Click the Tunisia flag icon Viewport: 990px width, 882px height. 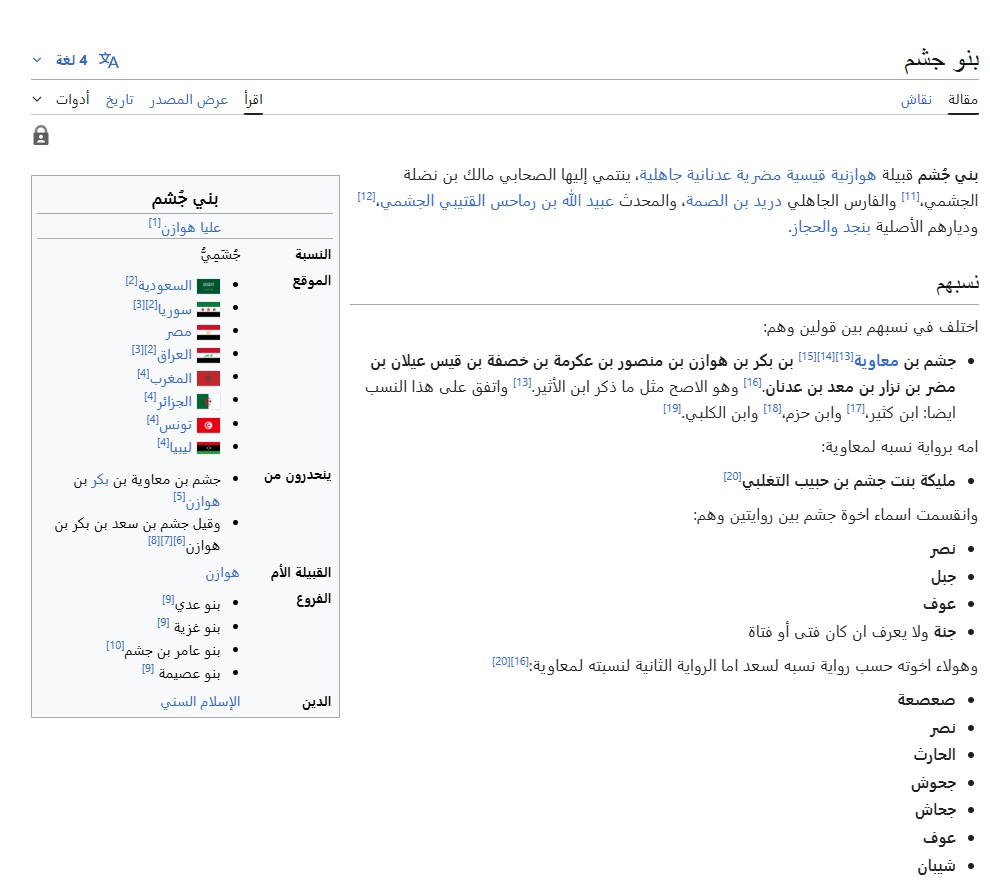[208, 425]
